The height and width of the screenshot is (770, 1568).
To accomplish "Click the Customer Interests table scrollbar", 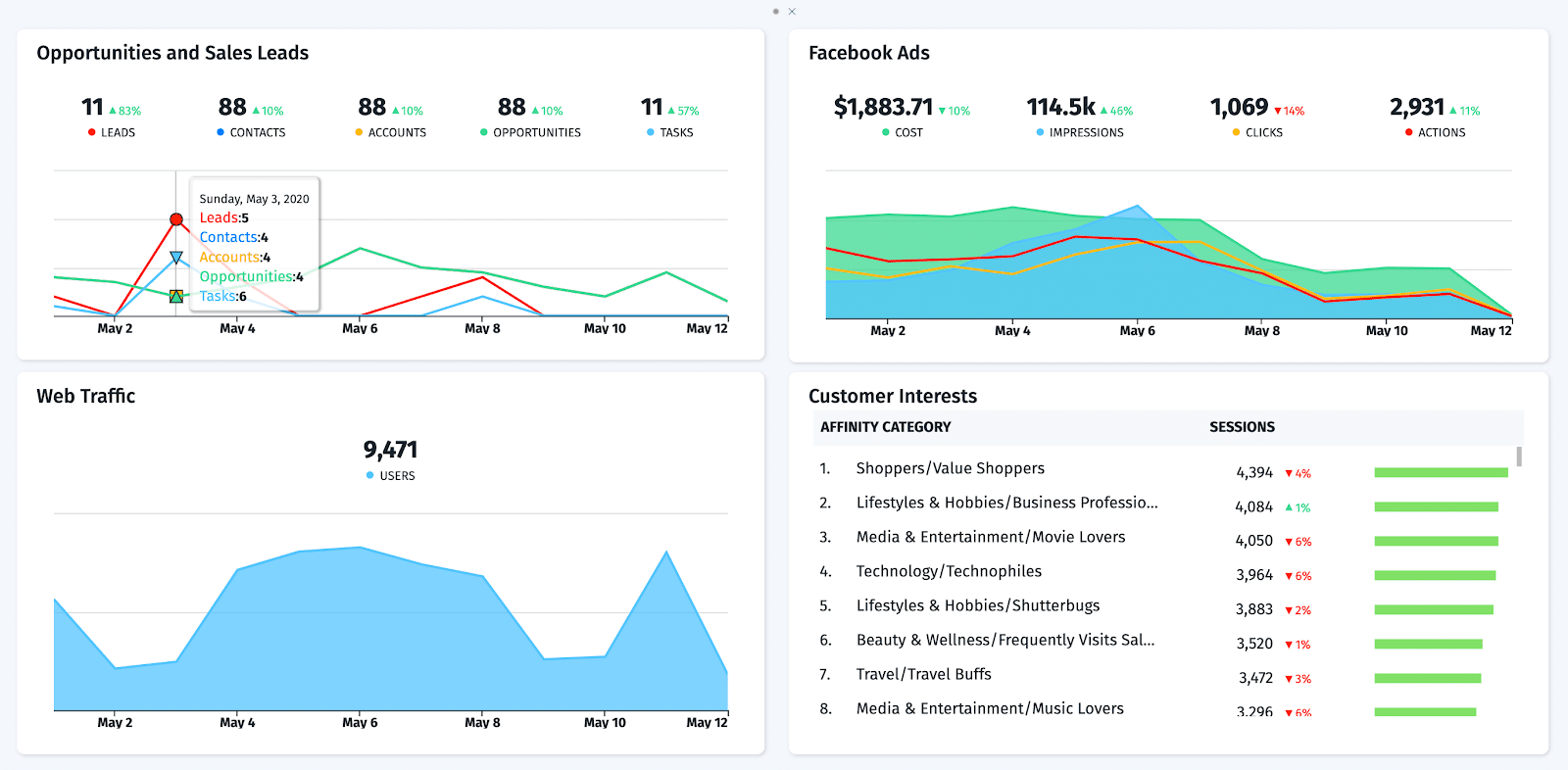I will tap(1519, 457).
